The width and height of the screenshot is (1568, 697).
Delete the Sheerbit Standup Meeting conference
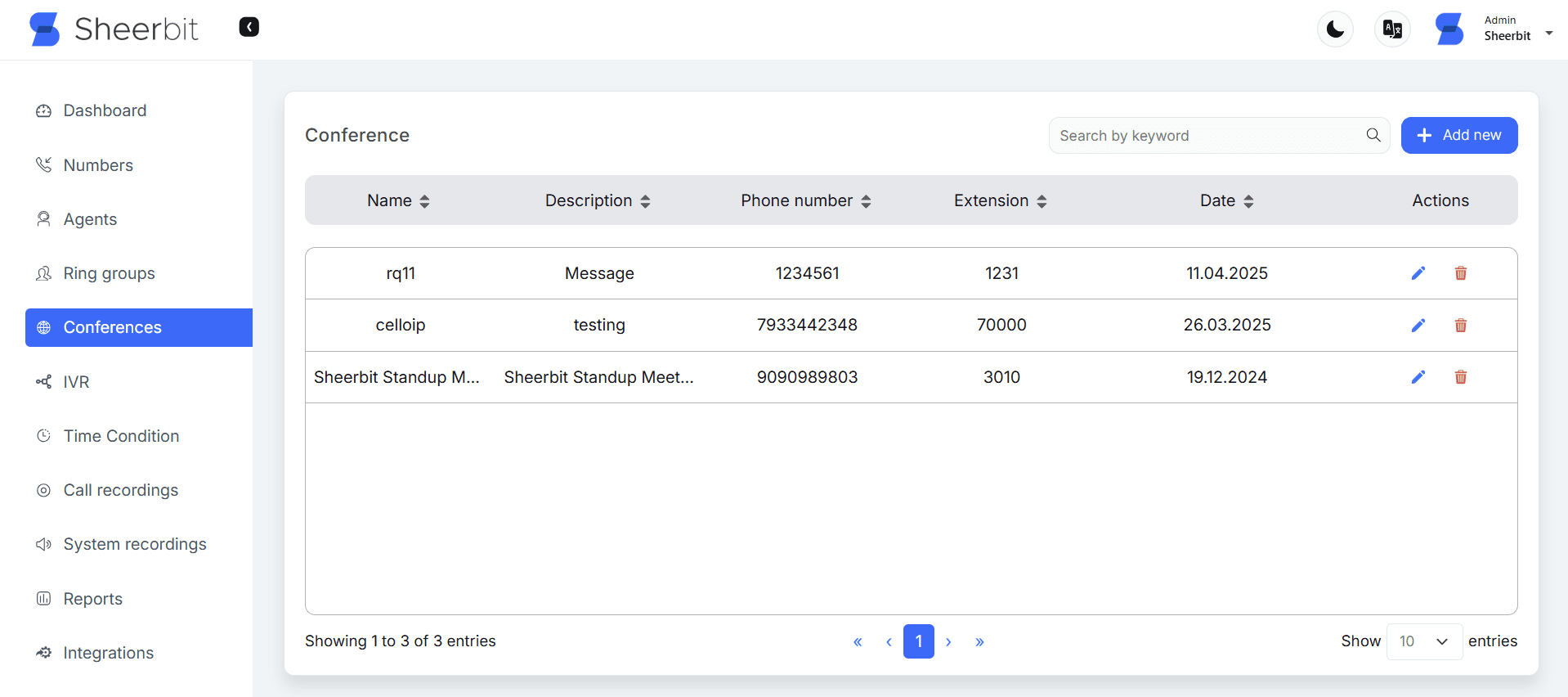pyautogui.click(x=1460, y=377)
